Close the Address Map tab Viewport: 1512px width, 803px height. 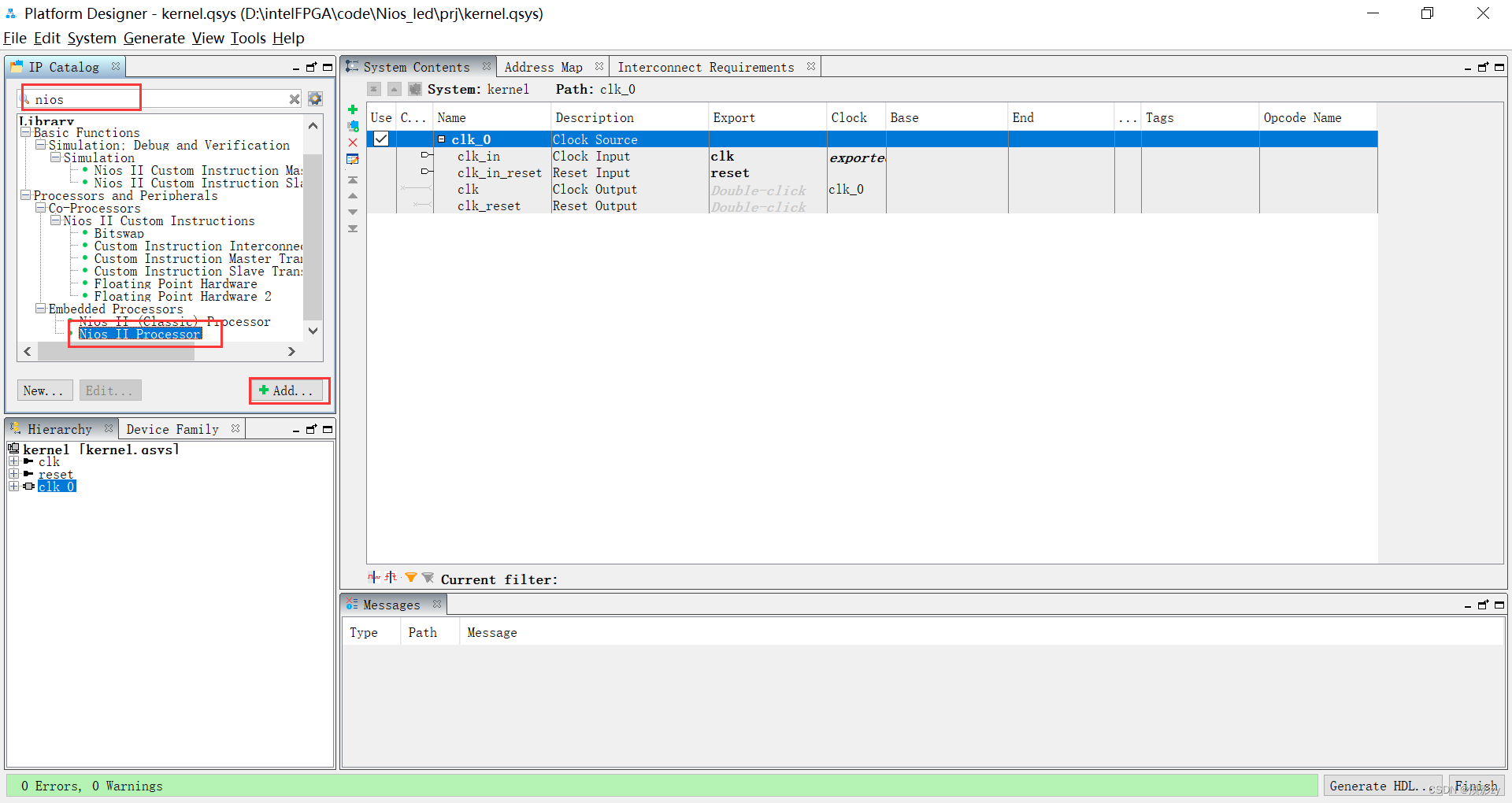tap(599, 66)
